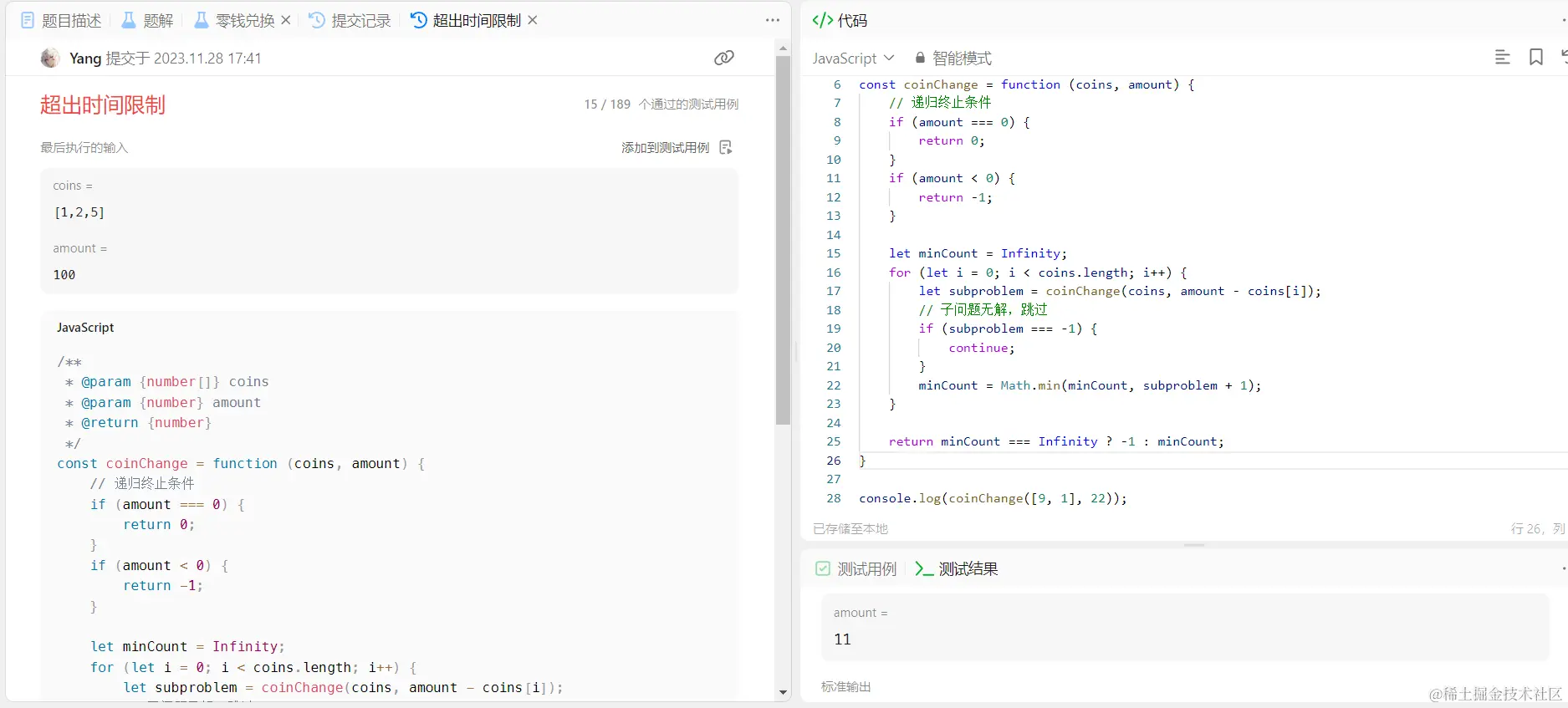Screen dimensions: 1568x708
Task: Click the amount value 100
Action: click(64, 275)
